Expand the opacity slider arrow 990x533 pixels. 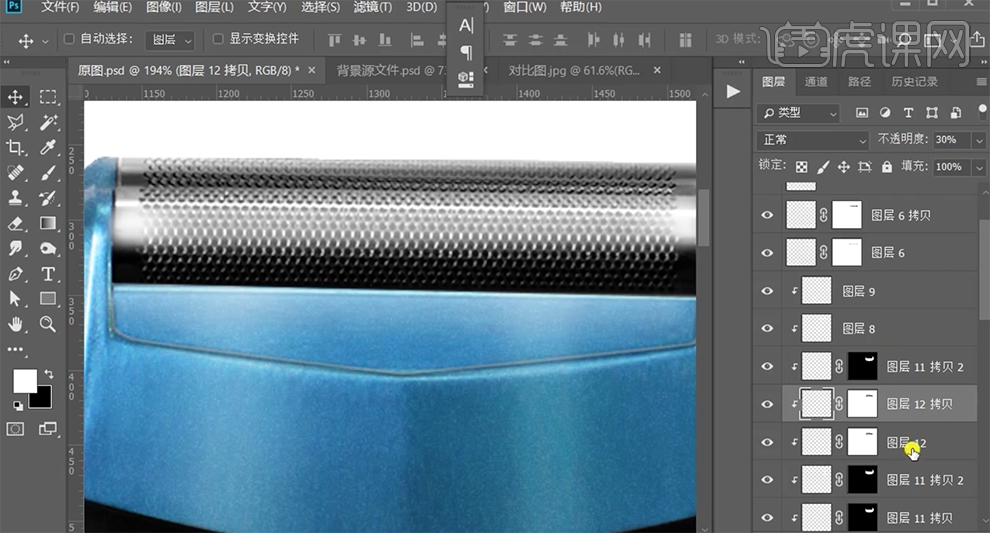pyautogui.click(x=979, y=140)
